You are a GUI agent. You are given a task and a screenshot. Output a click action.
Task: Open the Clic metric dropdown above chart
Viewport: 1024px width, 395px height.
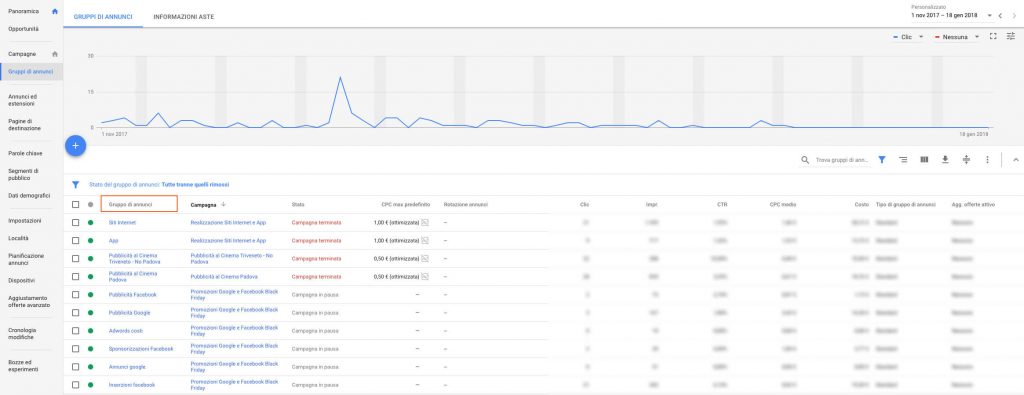click(908, 37)
